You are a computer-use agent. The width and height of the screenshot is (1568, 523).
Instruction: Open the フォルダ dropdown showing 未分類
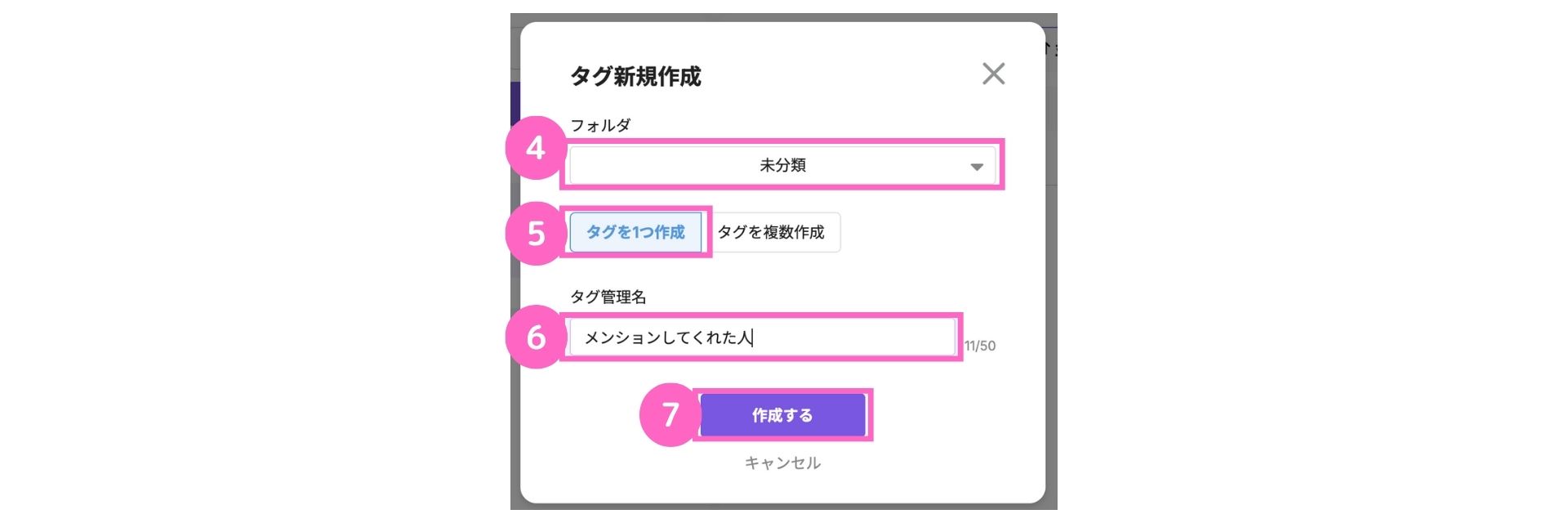tap(782, 165)
